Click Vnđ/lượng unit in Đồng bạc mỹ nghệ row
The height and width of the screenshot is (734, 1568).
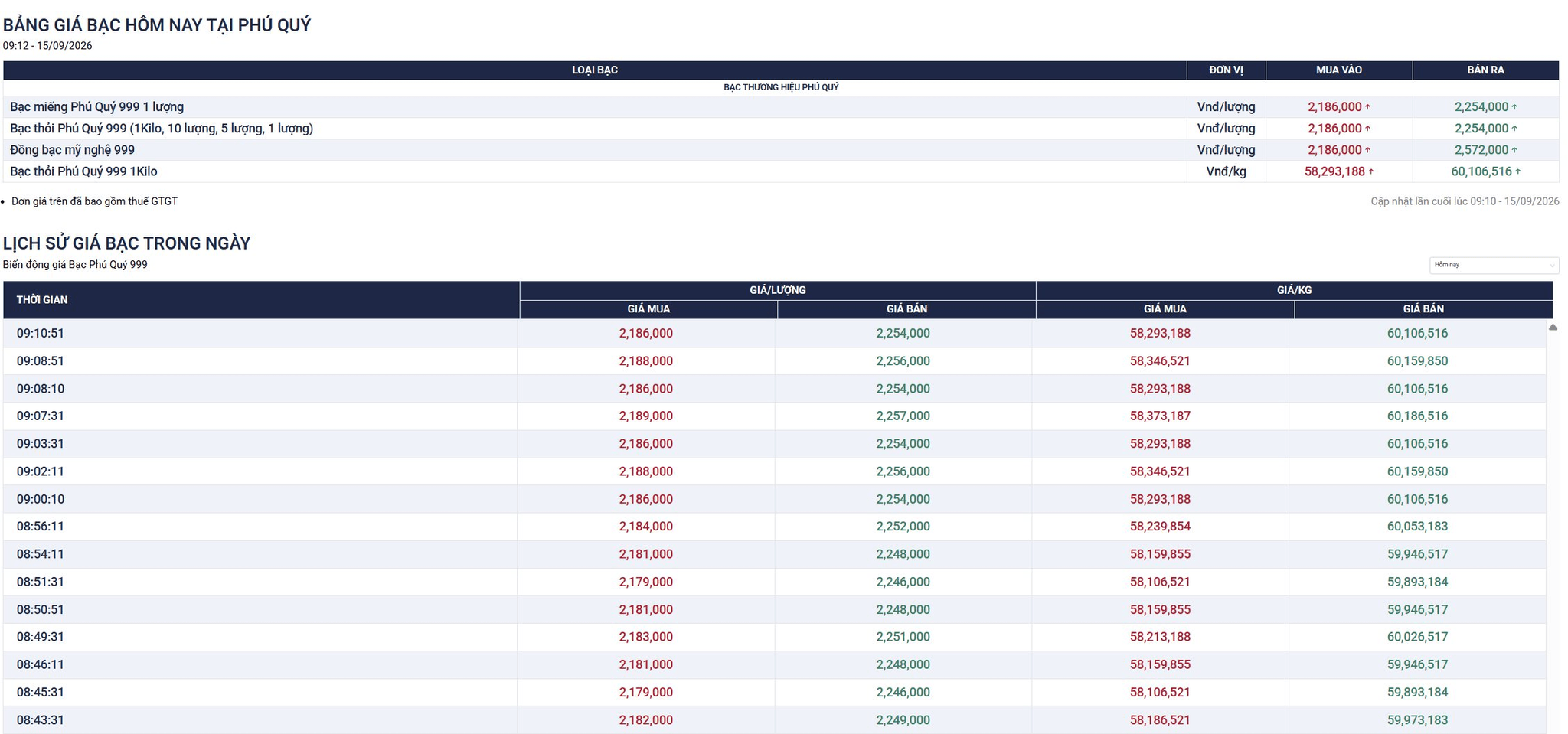[x=1227, y=150]
